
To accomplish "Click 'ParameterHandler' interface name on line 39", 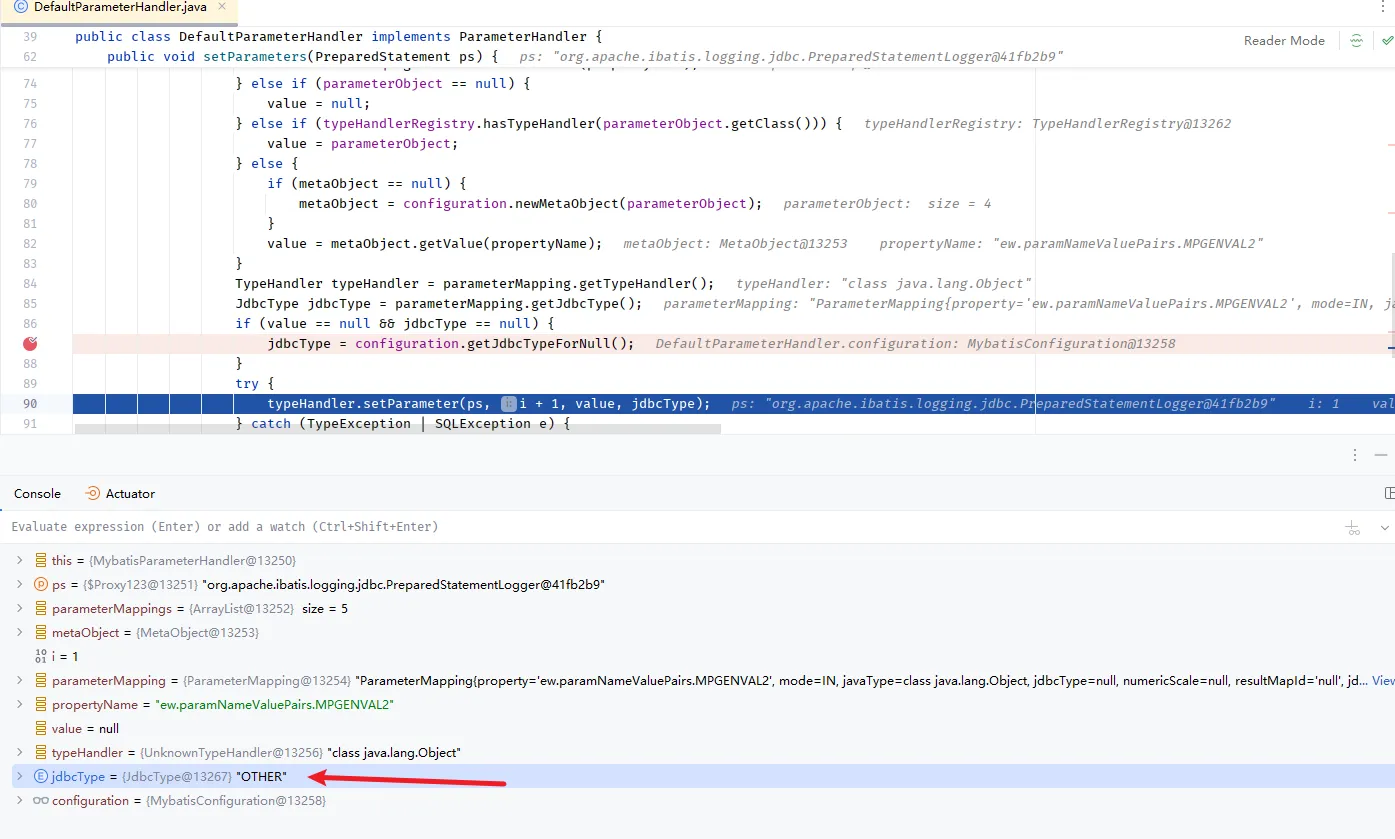I will tap(523, 37).
